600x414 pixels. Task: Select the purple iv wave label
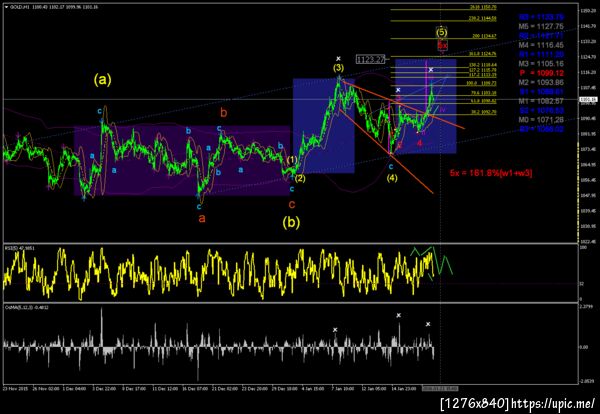[442, 110]
